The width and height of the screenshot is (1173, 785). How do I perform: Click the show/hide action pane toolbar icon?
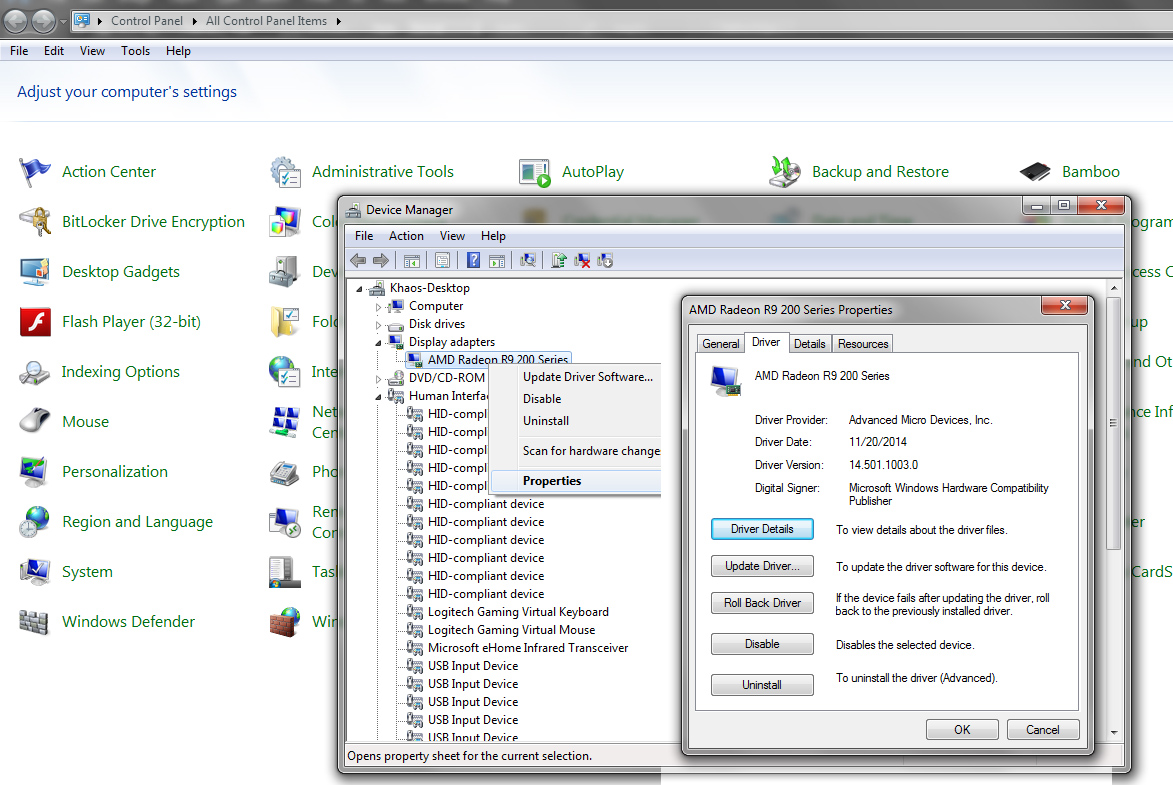tap(496, 260)
